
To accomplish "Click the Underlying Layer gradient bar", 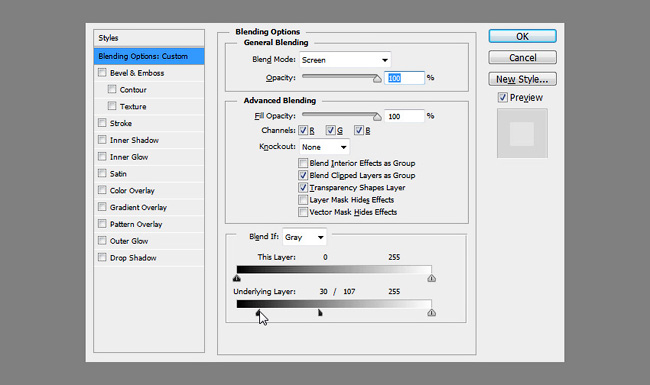I will (x=334, y=304).
